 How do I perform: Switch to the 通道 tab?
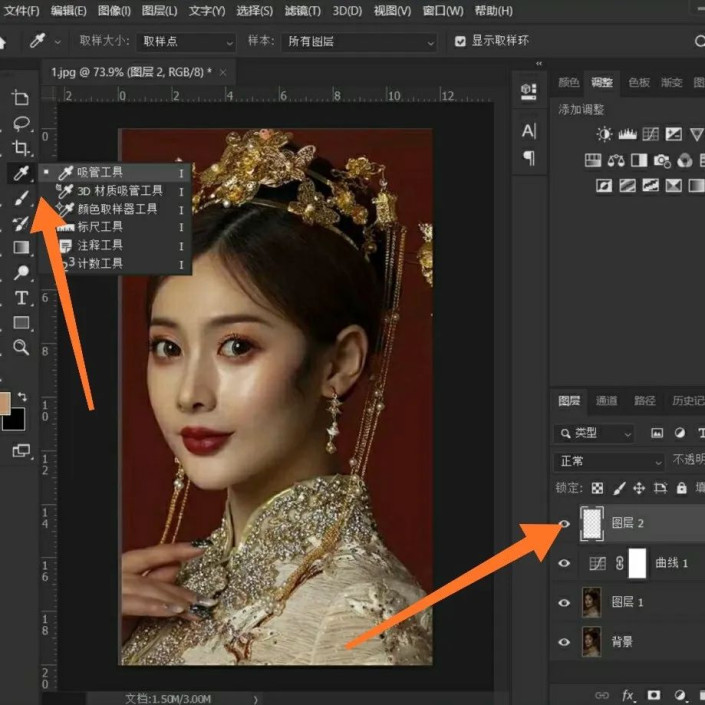[x=606, y=400]
